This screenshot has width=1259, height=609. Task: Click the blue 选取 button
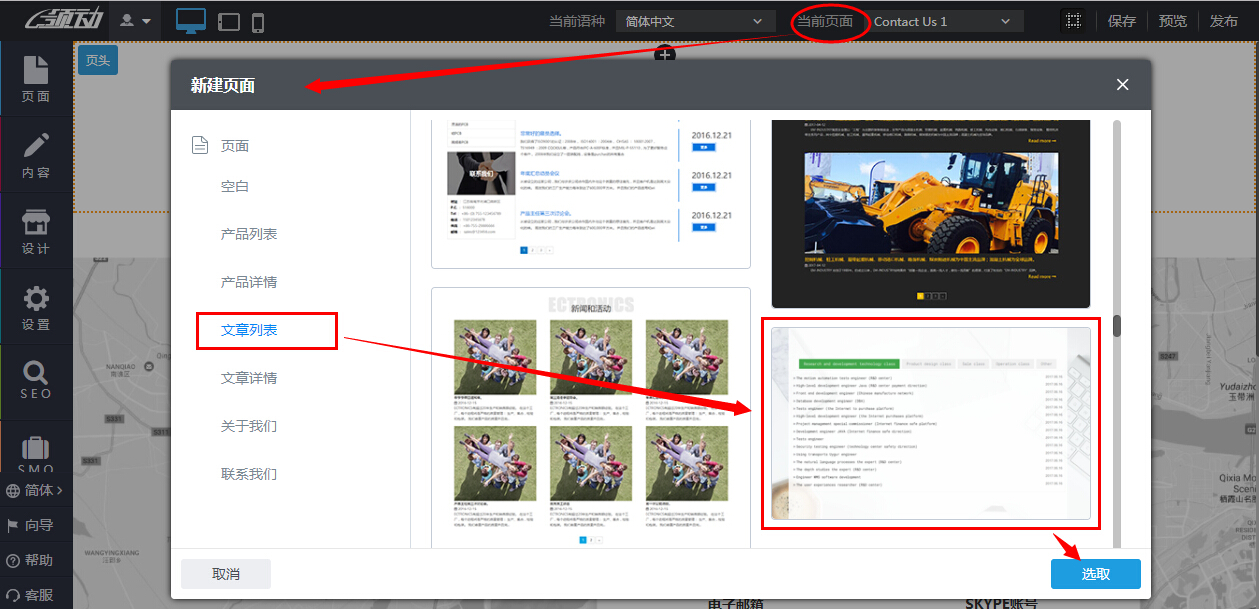click(1095, 574)
